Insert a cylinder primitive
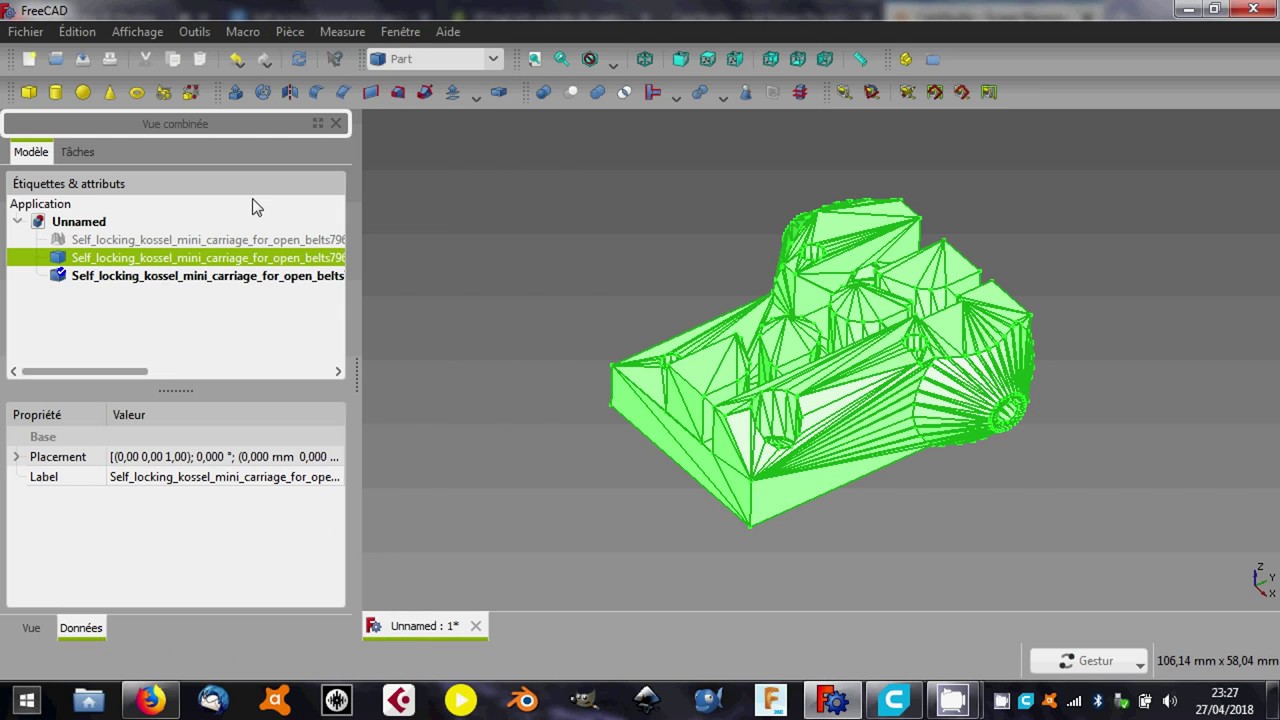 pos(56,92)
